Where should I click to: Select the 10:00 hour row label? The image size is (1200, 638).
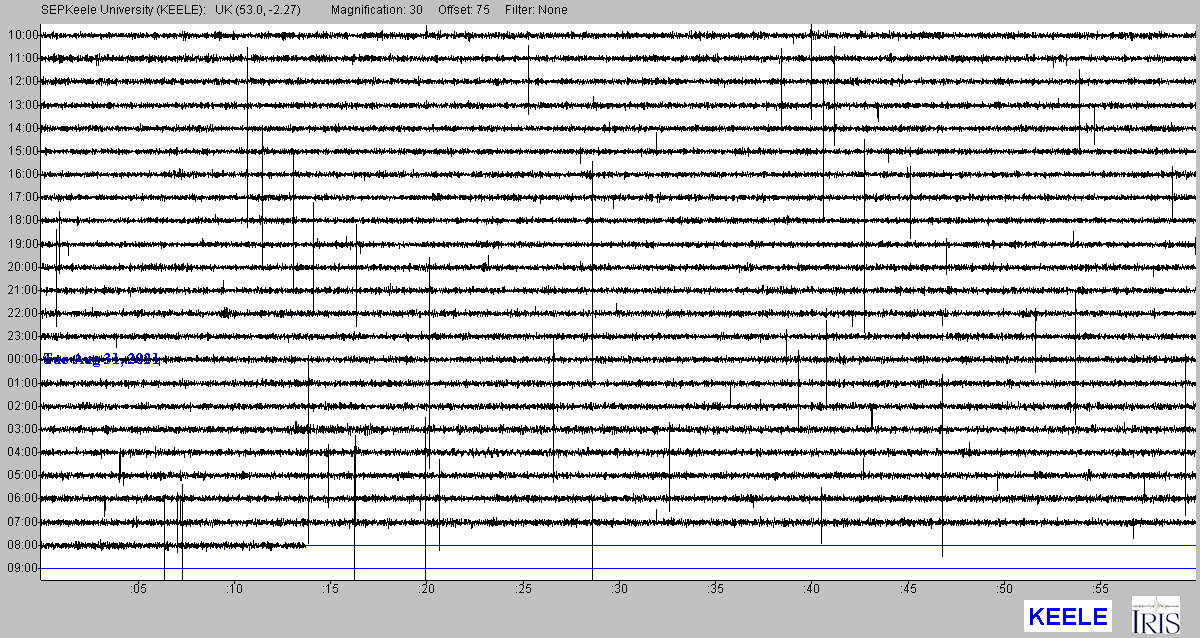pyautogui.click(x=22, y=35)
